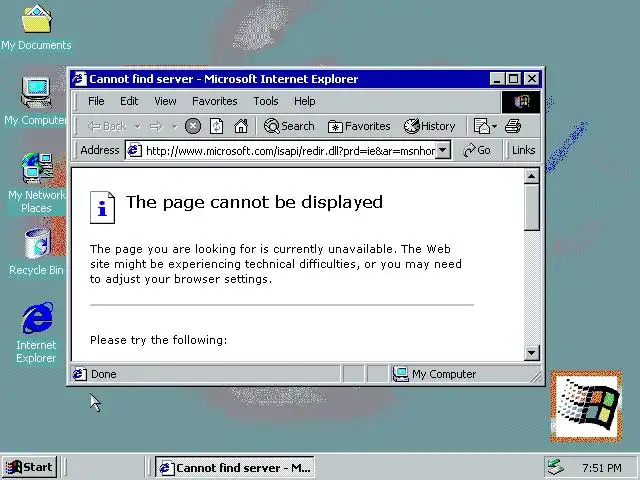Print the page with the printer icon

coord(513,126)
